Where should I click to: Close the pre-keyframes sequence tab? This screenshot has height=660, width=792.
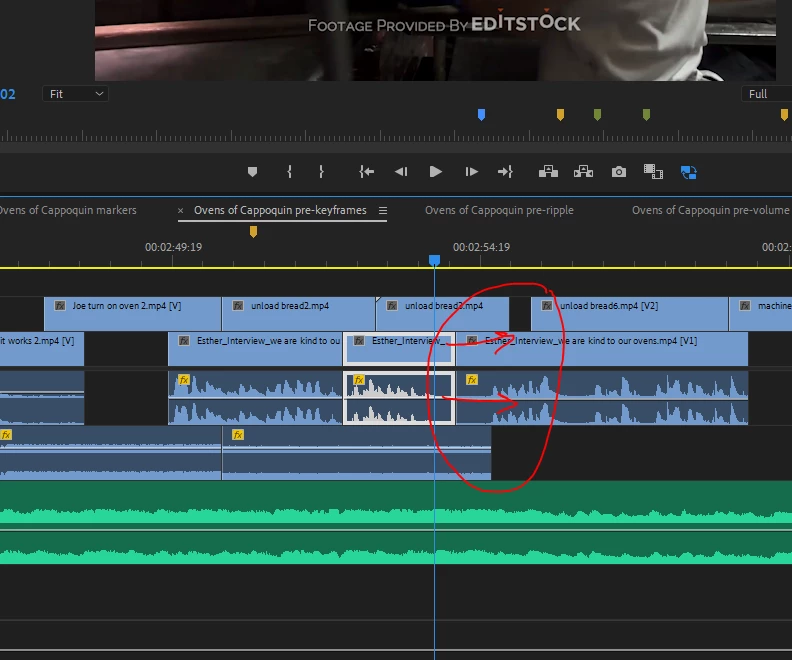coord(180,211)
